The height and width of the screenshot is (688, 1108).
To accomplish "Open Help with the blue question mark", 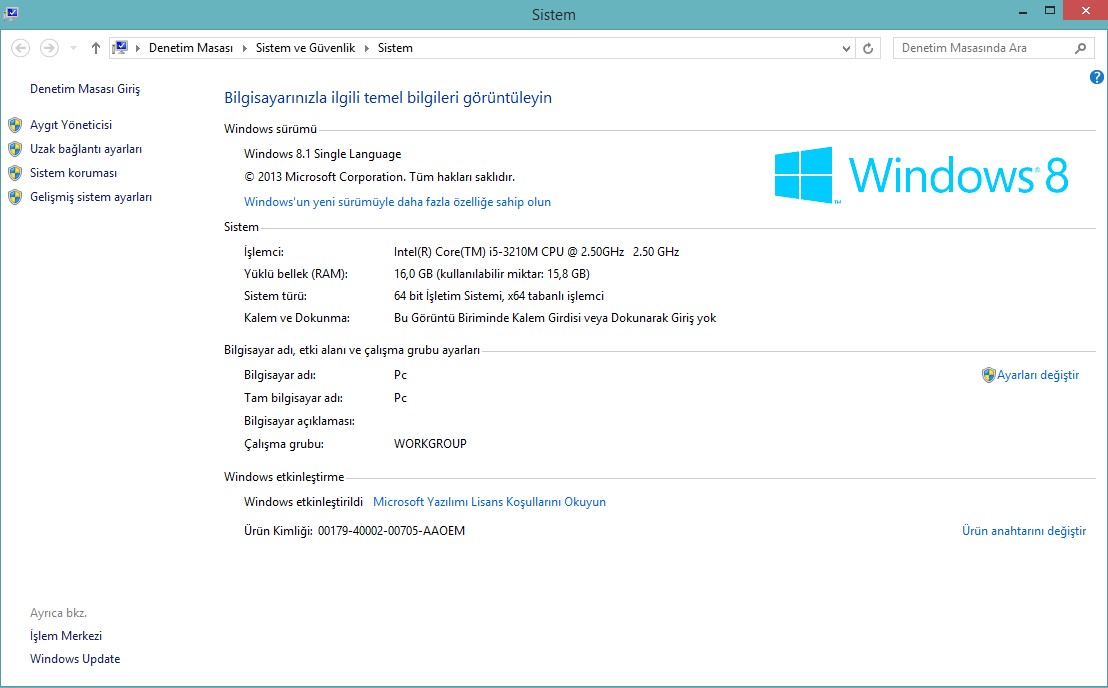I will coord(1097,77).
